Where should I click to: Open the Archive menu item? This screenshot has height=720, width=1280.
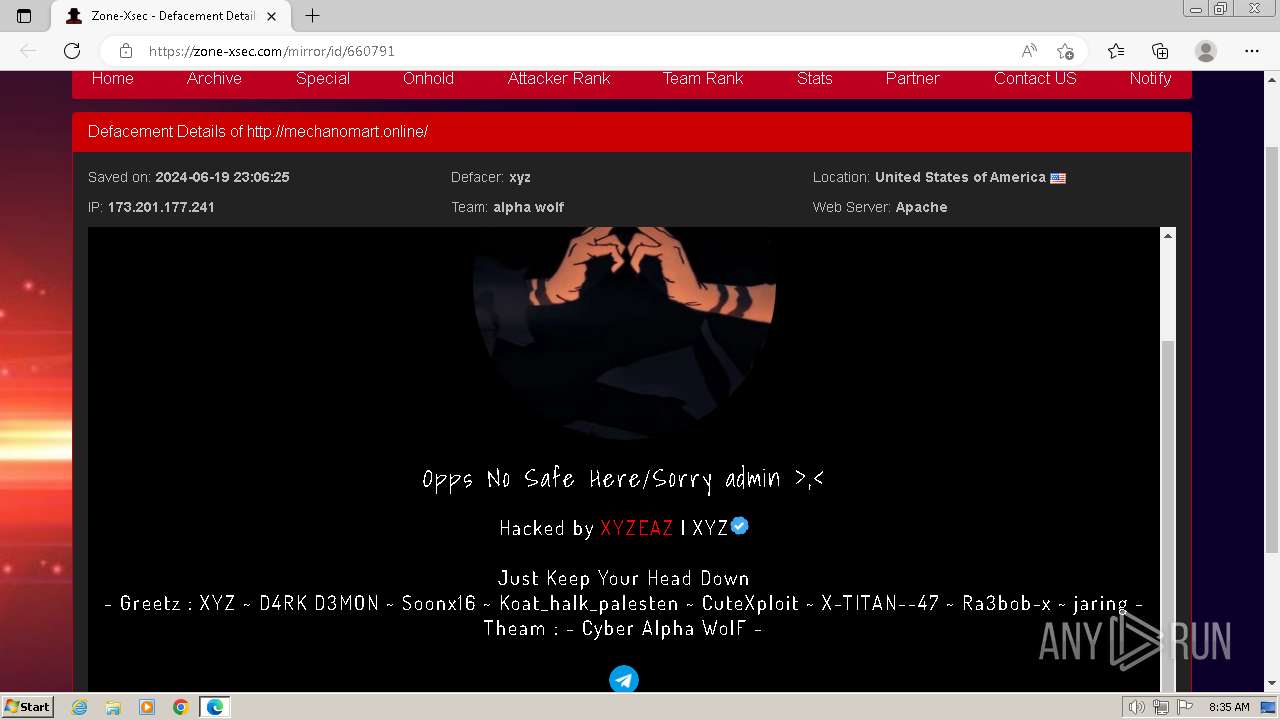click(214, 78)
